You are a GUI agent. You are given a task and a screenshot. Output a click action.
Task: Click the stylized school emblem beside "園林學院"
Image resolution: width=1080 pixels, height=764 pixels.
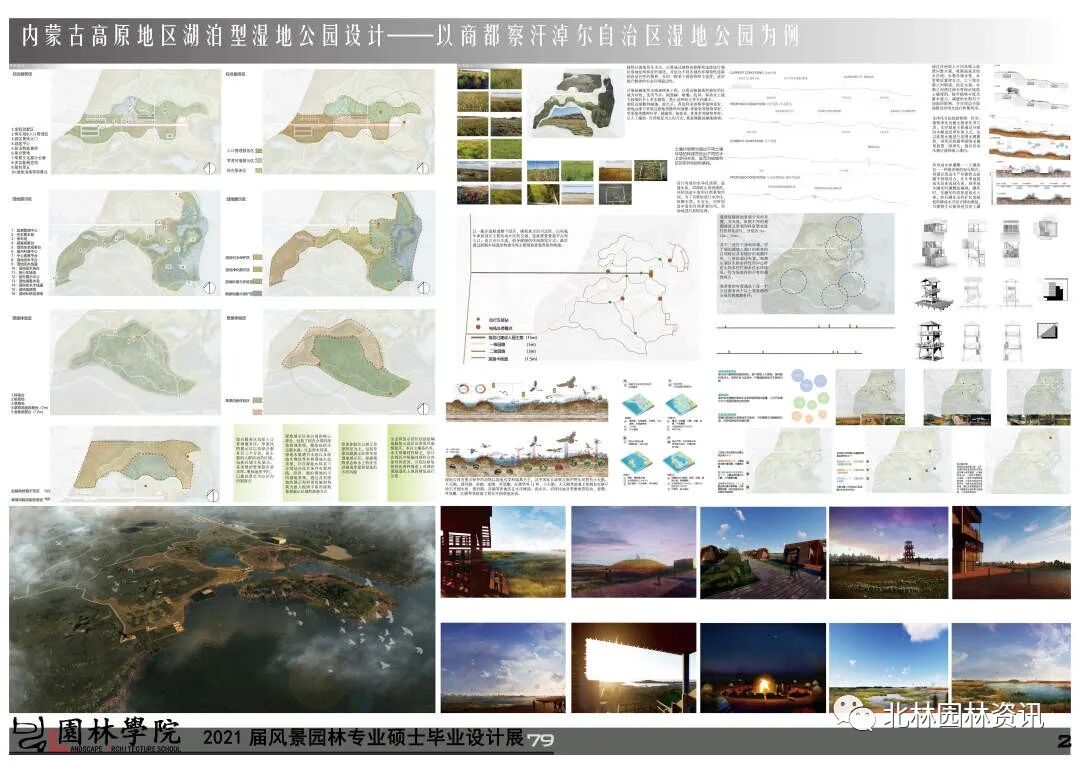pos(30,734)
